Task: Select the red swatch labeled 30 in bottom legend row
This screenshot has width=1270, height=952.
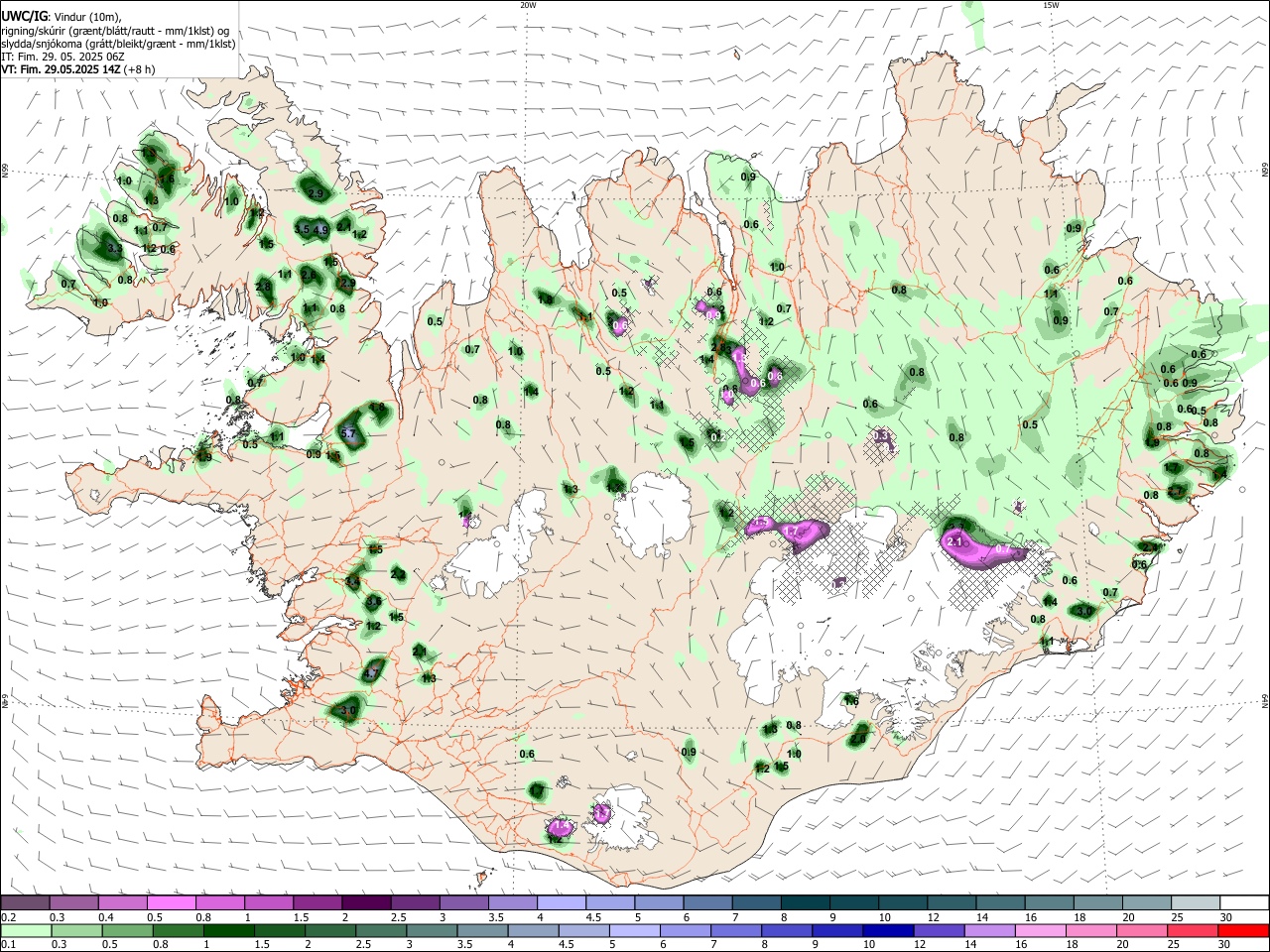Action: (x=1245, y=931)
